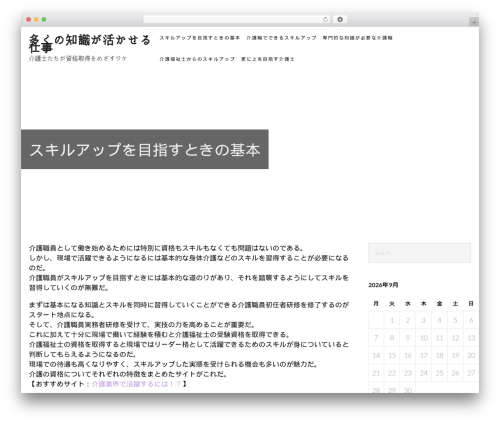The height and width of the screenshot is (423, 500).
Task: Select calendar day 18
Action: pyautogui.click(x=439, y=355)
